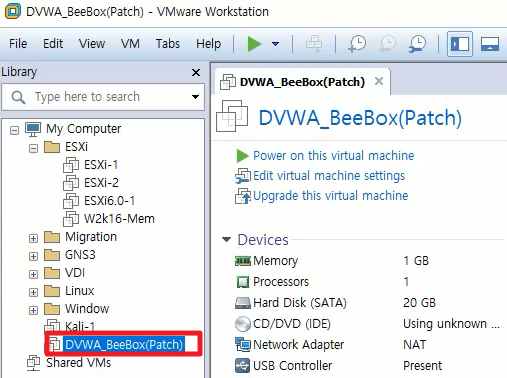Expand the Migration folder
The height and width of the screenshot is (378, 507).
[33, 238]
